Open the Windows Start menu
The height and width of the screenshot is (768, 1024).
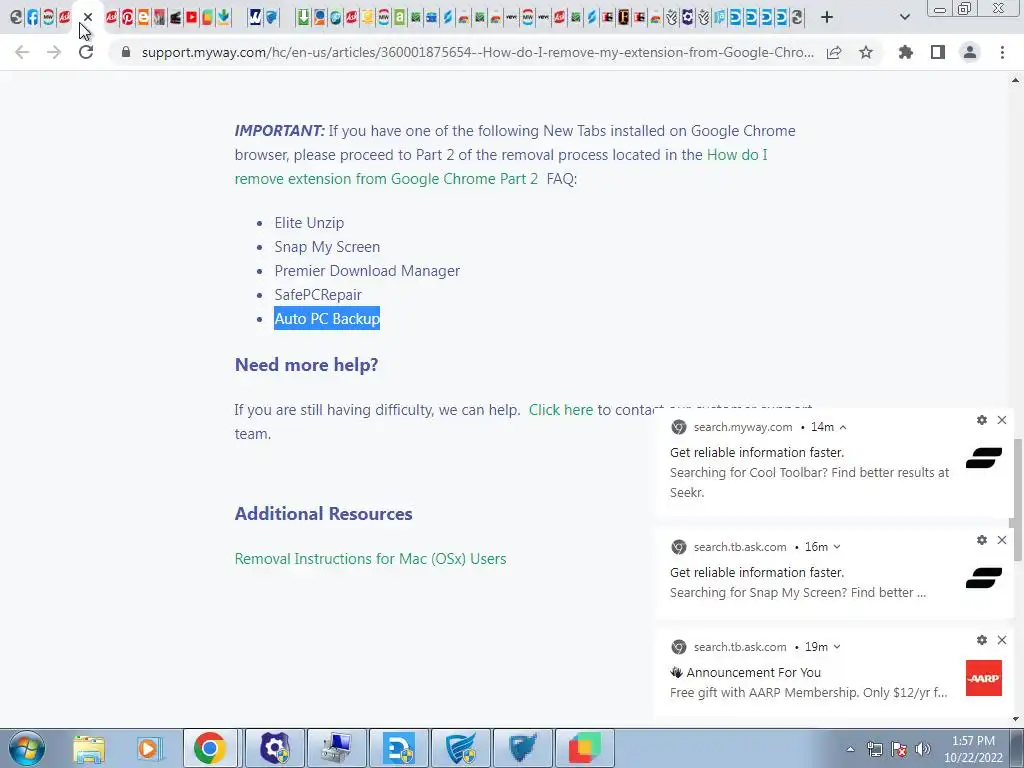26,748
